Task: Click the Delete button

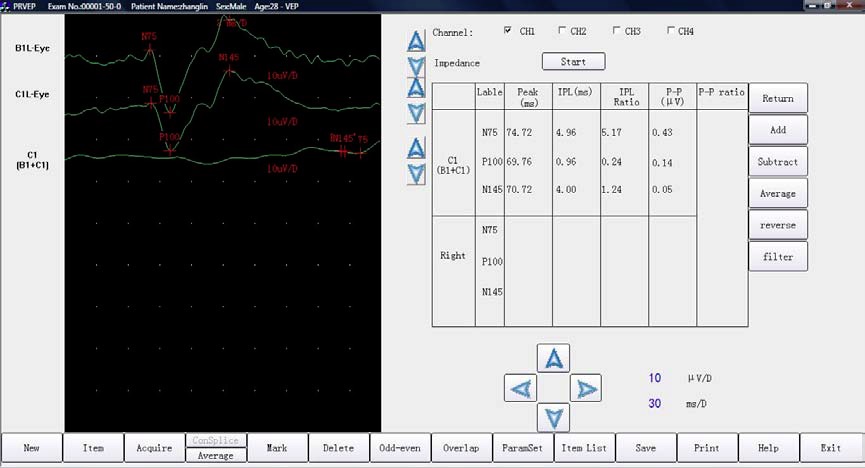Action: (339, 448)
